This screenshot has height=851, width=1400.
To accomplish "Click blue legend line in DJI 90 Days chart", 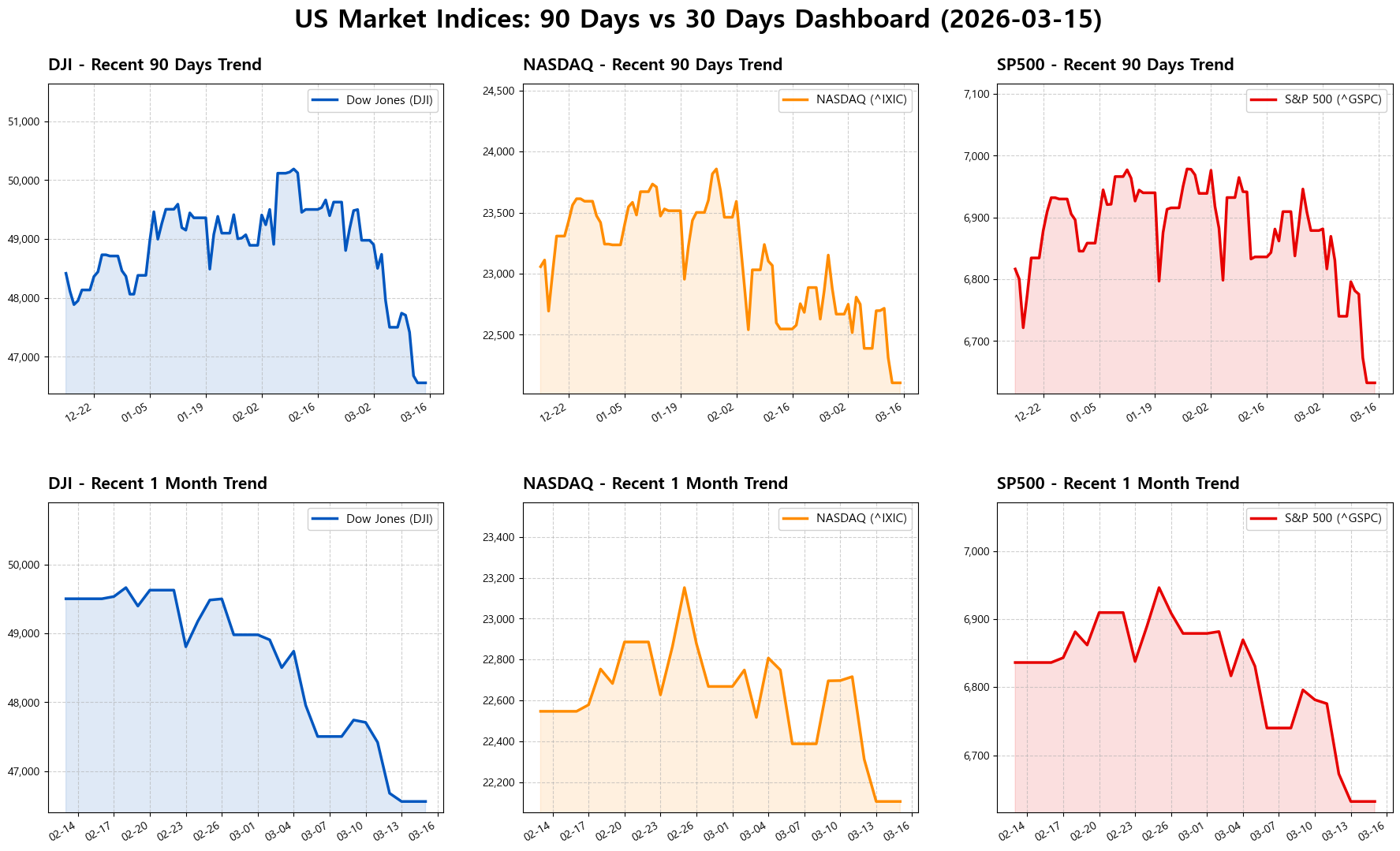I will [x=325, y=100].
